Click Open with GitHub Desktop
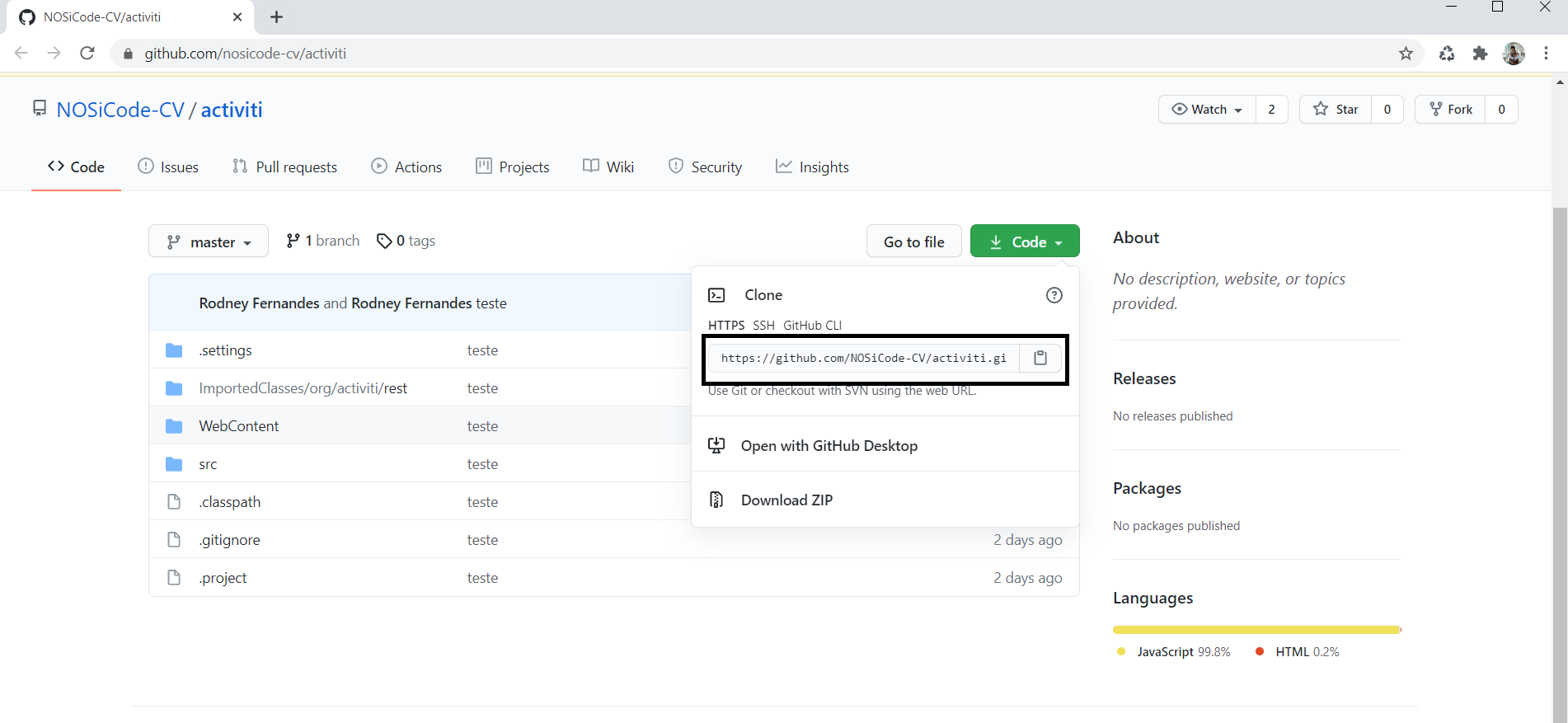Image resolution: width=1568 pixels, height=723 pixels. pos(829,446)
